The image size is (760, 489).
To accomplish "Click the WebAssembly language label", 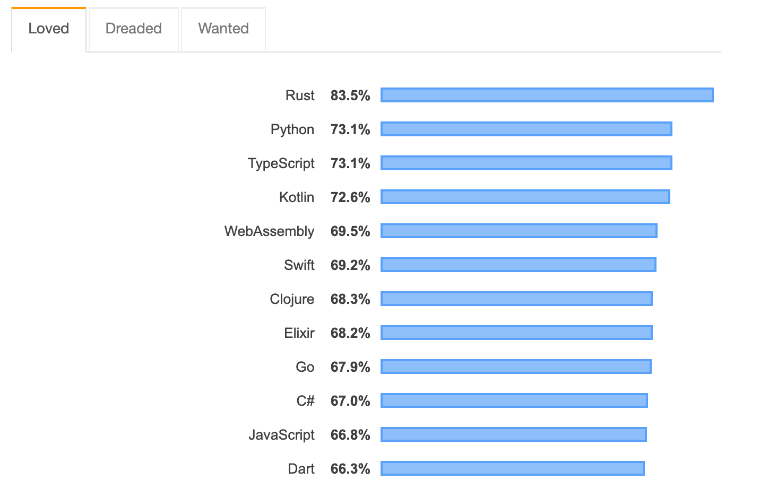I will [269, 231].
